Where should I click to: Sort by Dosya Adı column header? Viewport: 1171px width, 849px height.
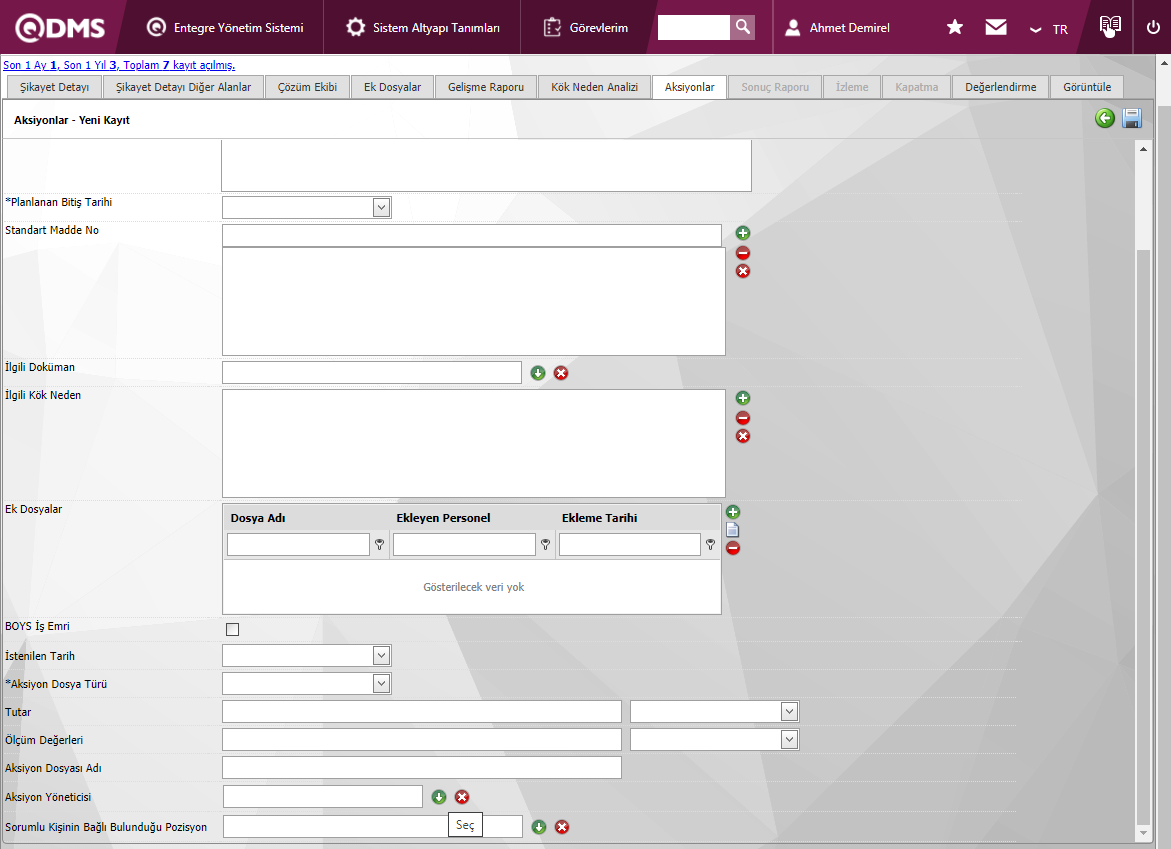tap(258, 517)
